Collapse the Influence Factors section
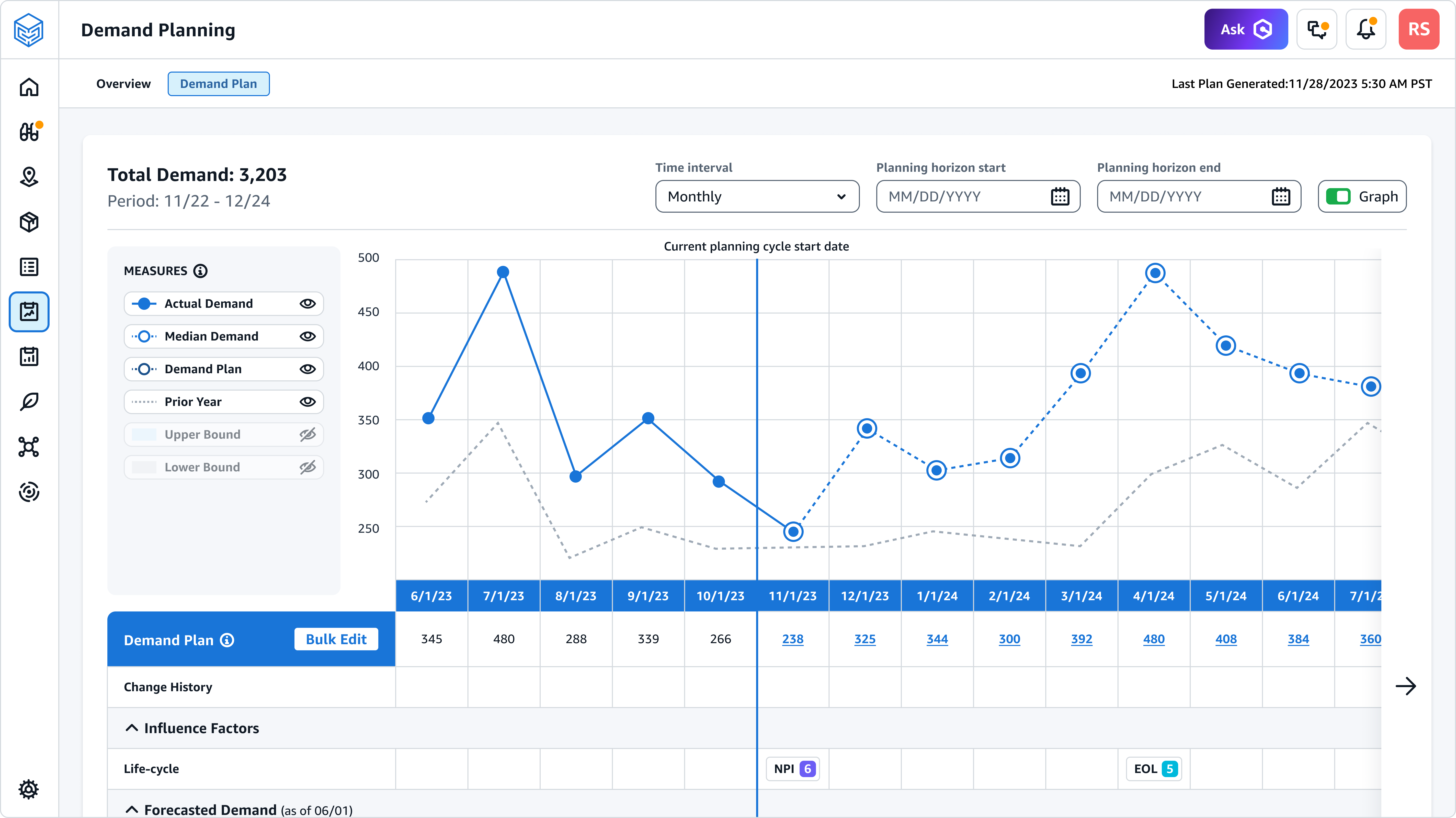The height and width of the screenshot is (818, 1456). (132, 728)
